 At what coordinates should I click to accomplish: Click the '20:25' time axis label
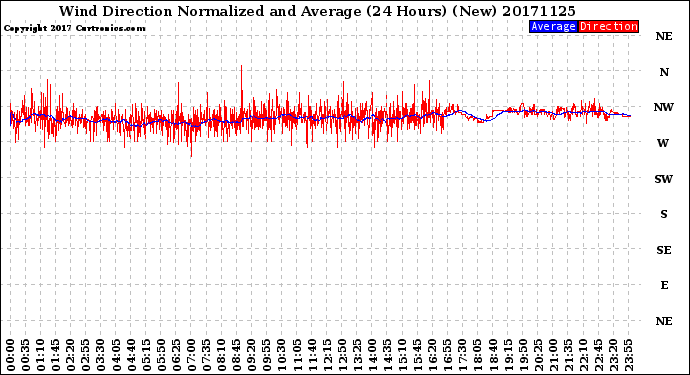tap(538, 355)
